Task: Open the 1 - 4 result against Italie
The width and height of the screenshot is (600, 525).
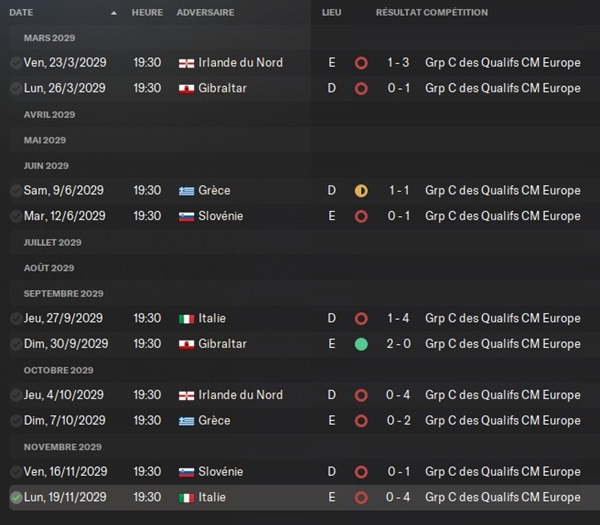Action: (x=398, y=318)
